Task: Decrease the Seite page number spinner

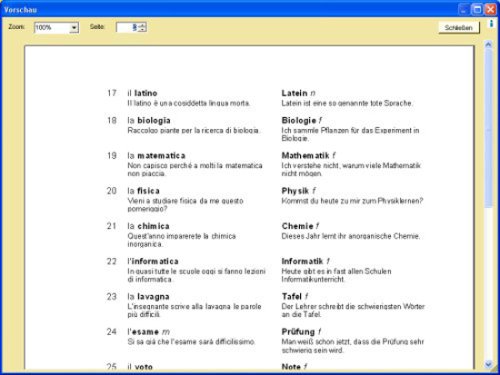Action: click(x=142, y=30)
